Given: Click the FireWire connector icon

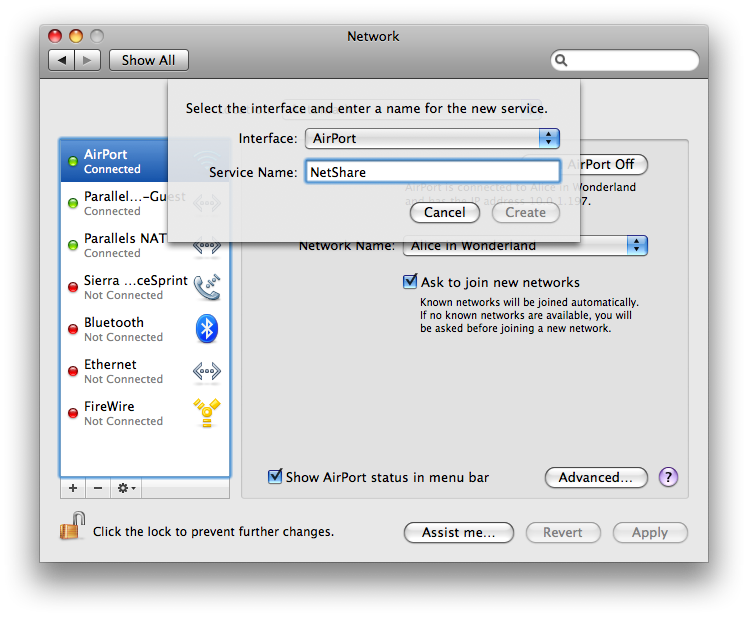Looking at the screenshot, I should pos(207,413).
